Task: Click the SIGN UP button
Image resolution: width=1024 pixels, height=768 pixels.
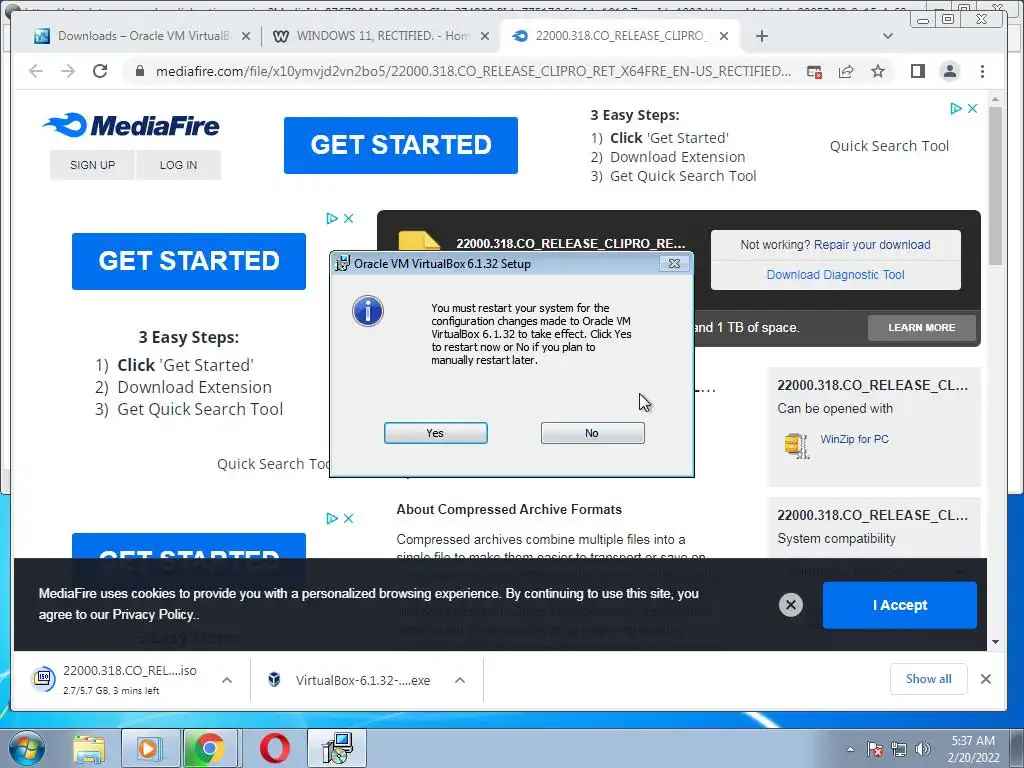Action: click(93, 165)
